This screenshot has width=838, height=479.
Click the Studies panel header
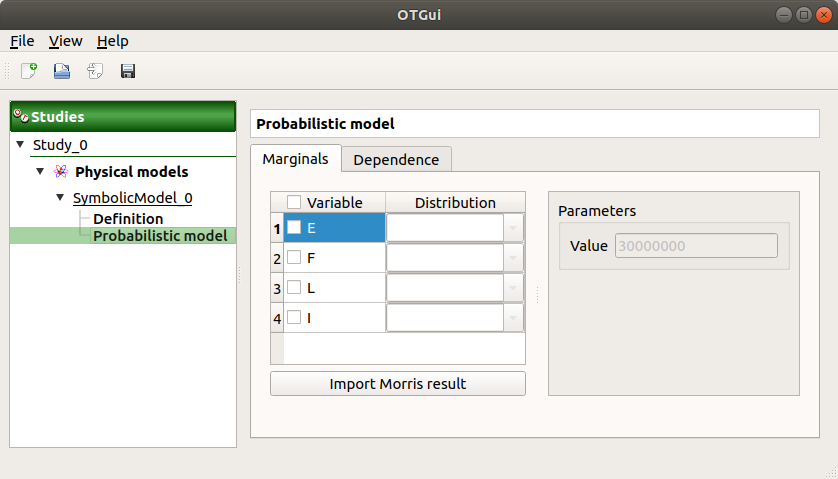tap(123, 116)
